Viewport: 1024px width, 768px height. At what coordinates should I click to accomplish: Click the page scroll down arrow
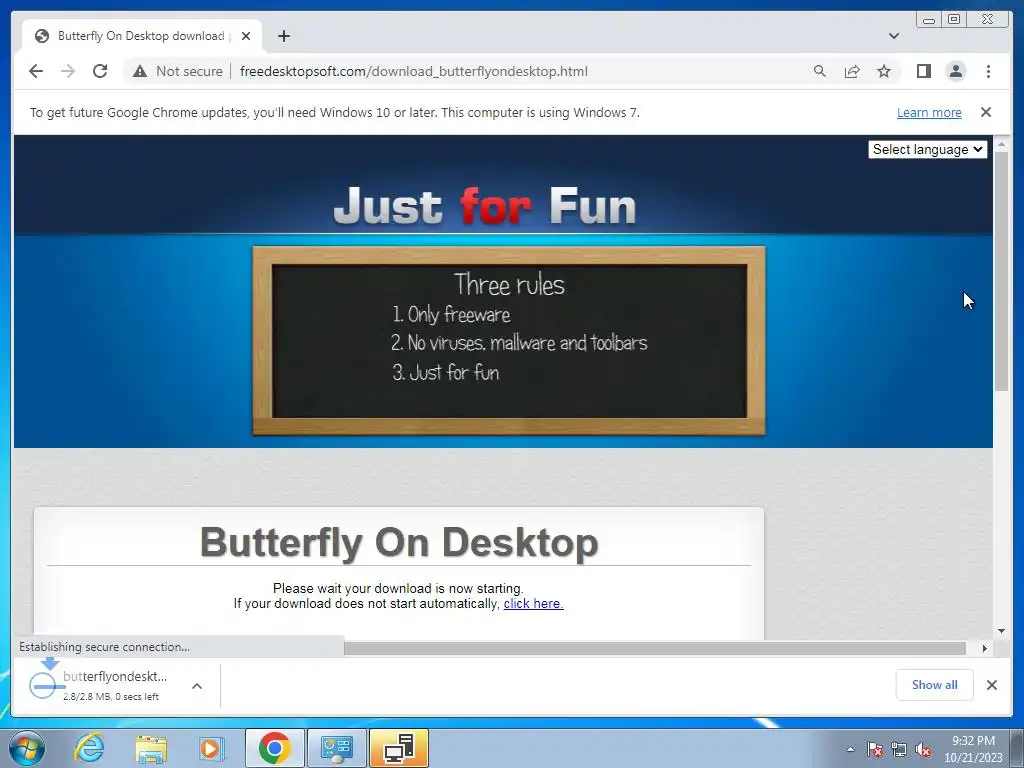pyautogui.click(x=1001, y=631)
